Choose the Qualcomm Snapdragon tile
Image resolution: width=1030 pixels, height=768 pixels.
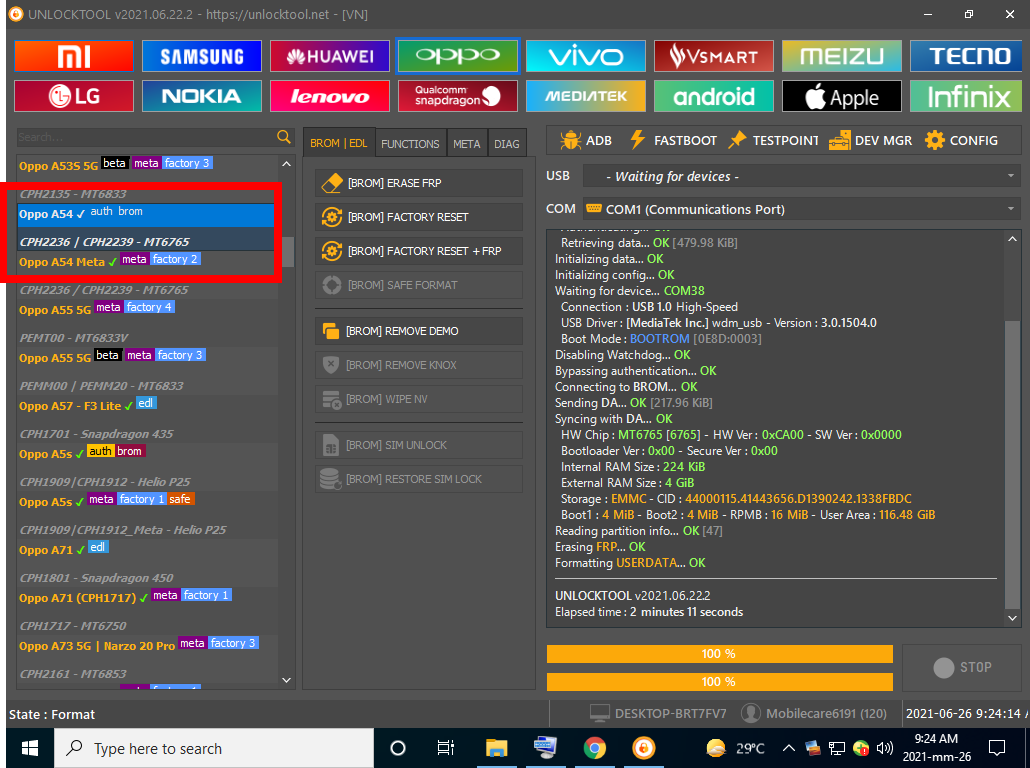(458, 97)
